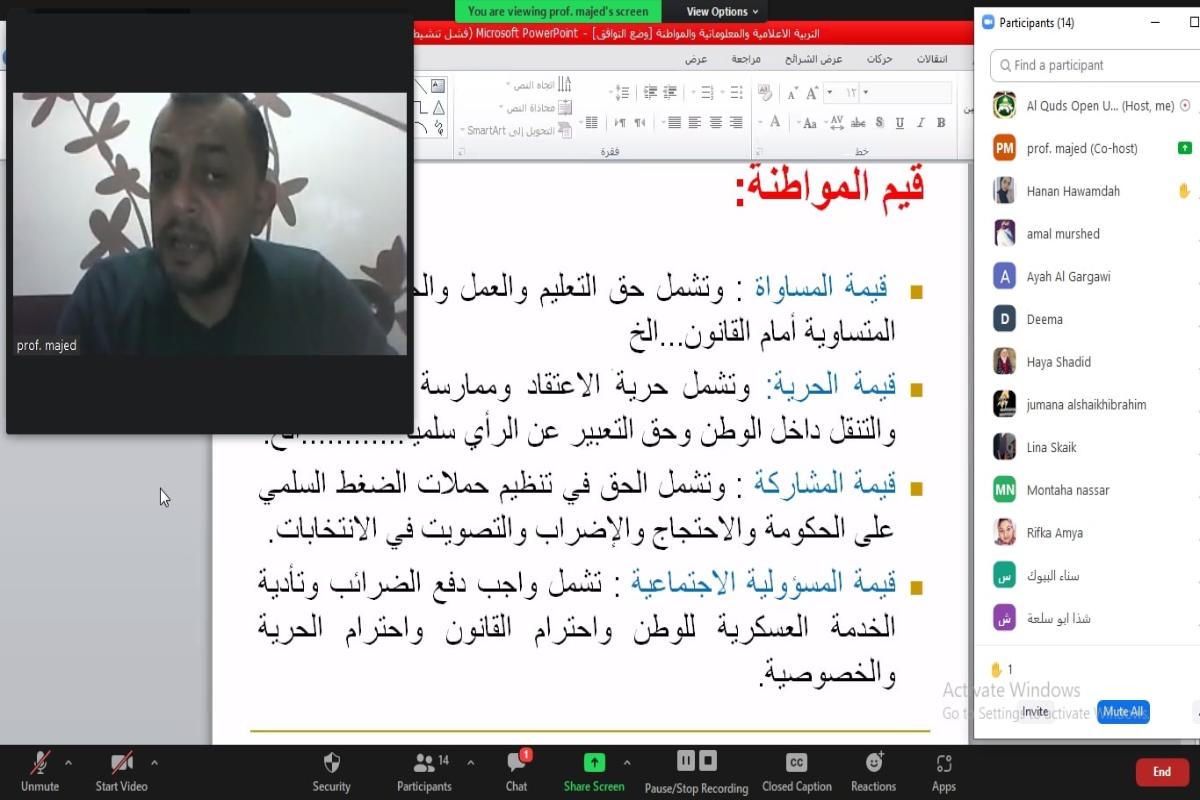Expand share options caret next to Share Screen
The width and height of the screenshot is (1200, 800).
627,762
